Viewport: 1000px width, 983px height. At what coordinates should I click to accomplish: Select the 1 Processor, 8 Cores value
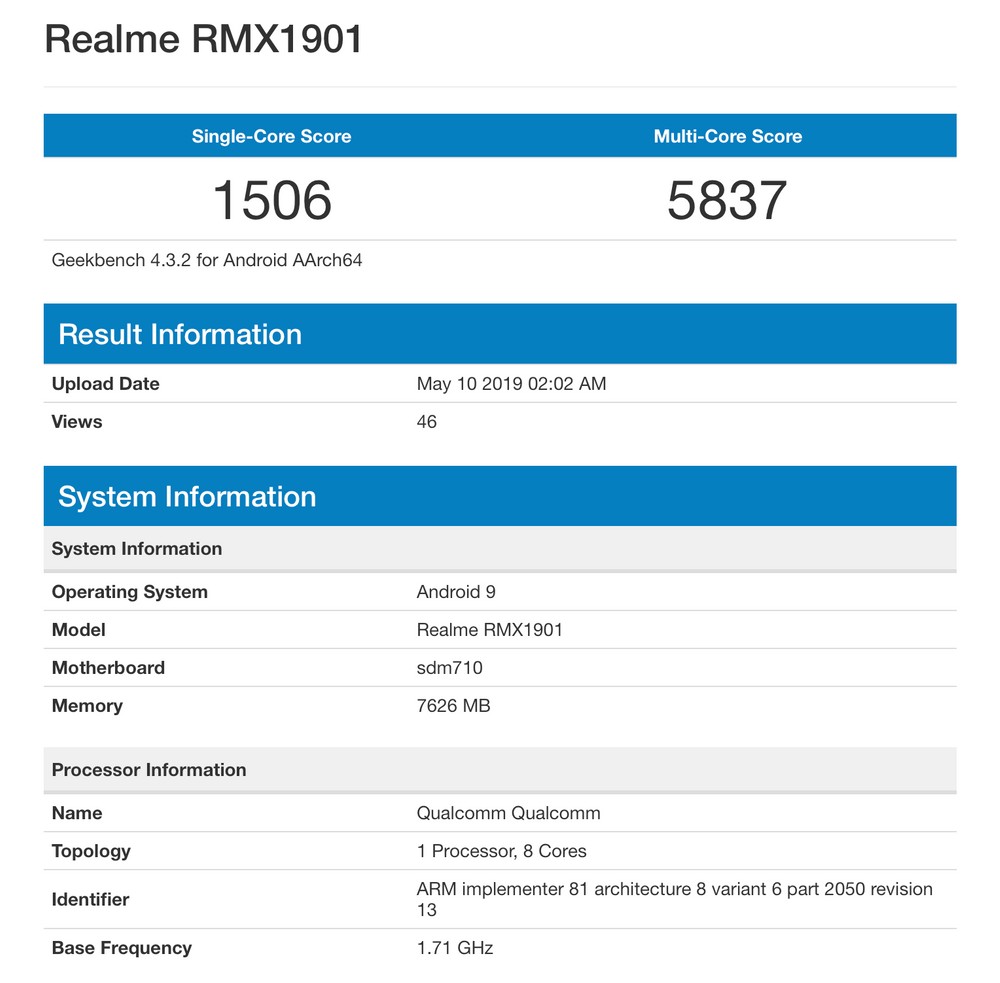(x=501, y=852)
